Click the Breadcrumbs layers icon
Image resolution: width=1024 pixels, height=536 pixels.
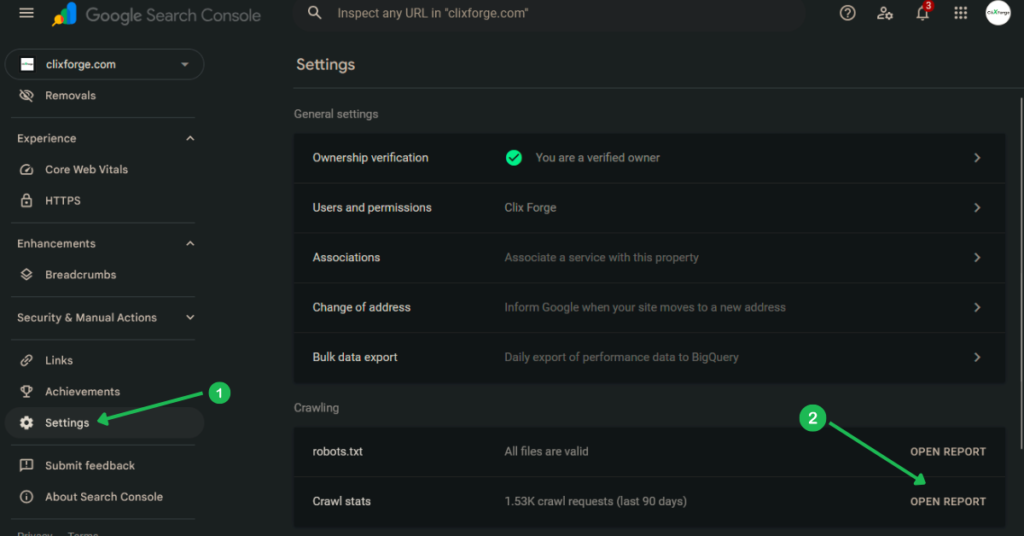(x=26, y=275)
